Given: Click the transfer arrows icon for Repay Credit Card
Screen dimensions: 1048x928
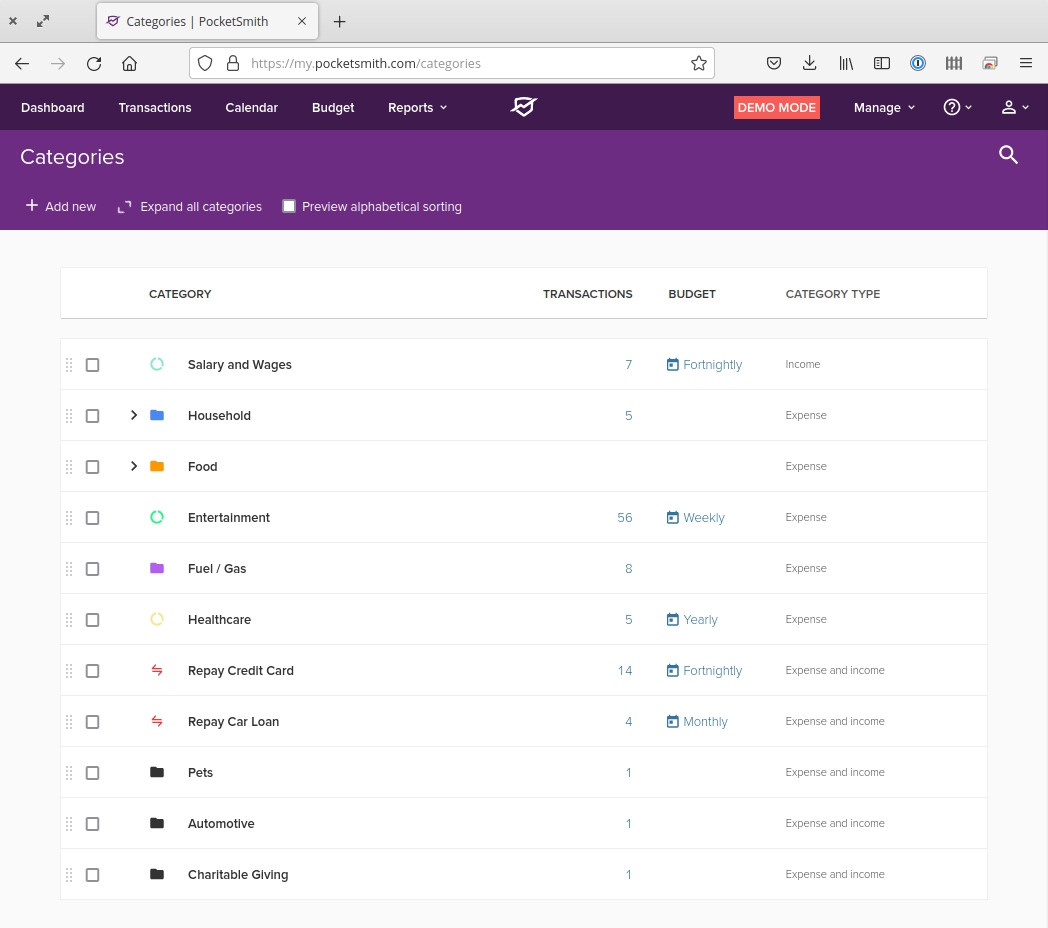Looking at the screenshot, I should pos(157,671).
